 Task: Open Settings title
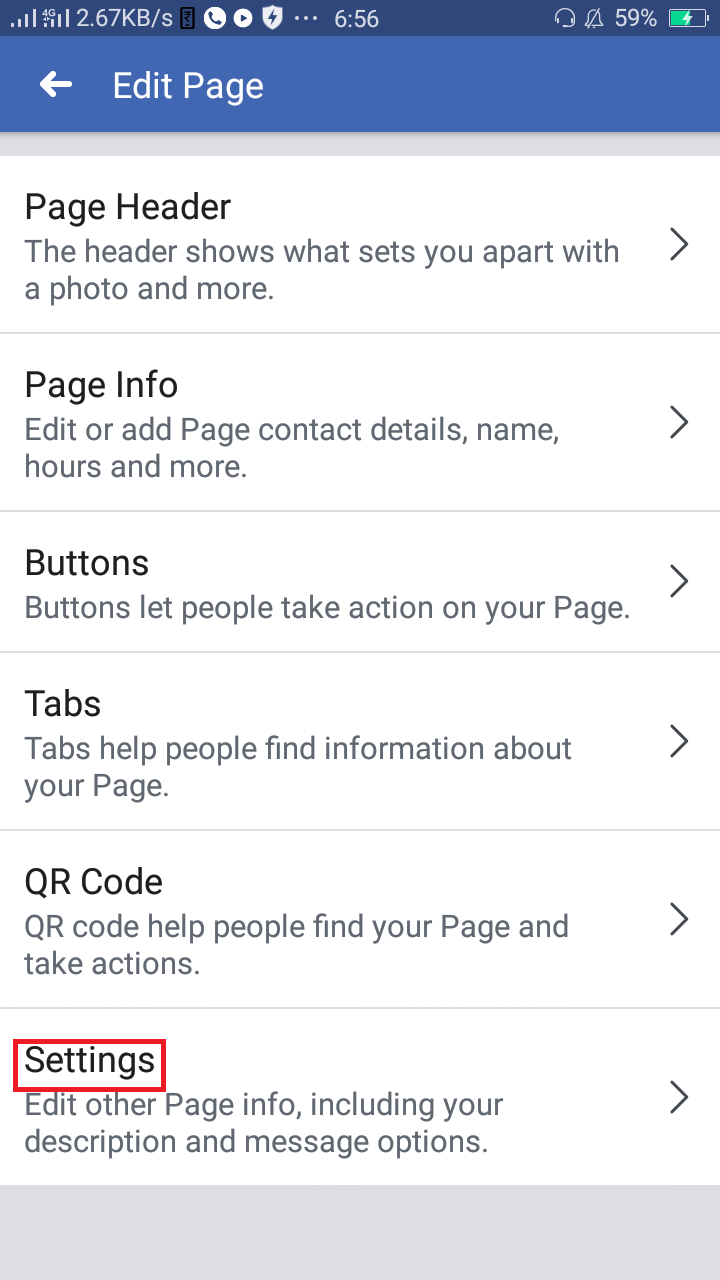tap(90, 1062)
